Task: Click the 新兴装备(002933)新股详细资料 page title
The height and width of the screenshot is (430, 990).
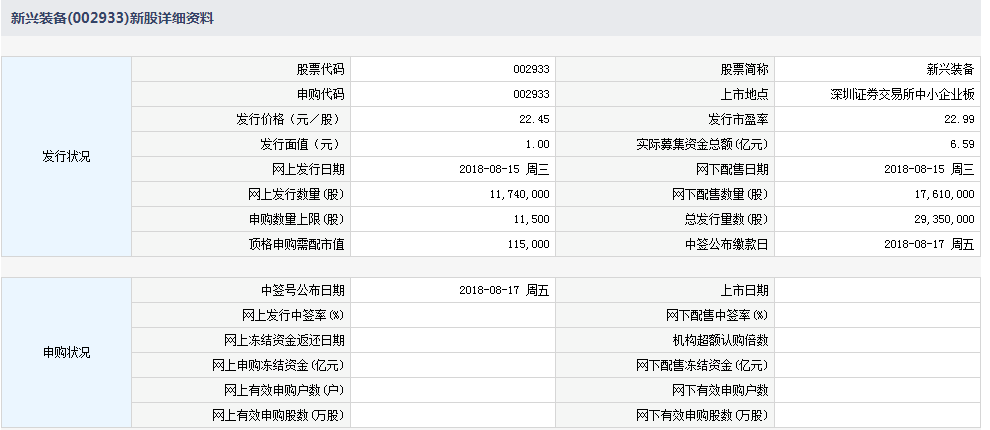Action: coord(111,19)
